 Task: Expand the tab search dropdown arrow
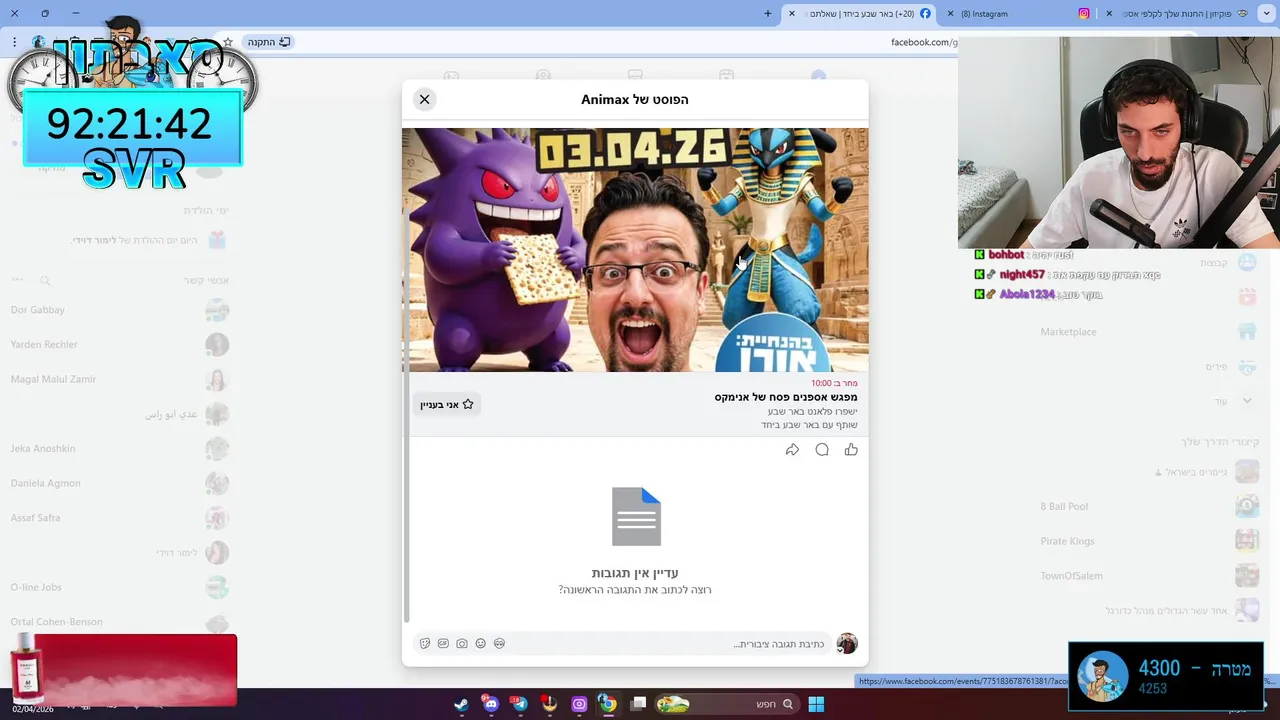click(x=1267, y=14)
